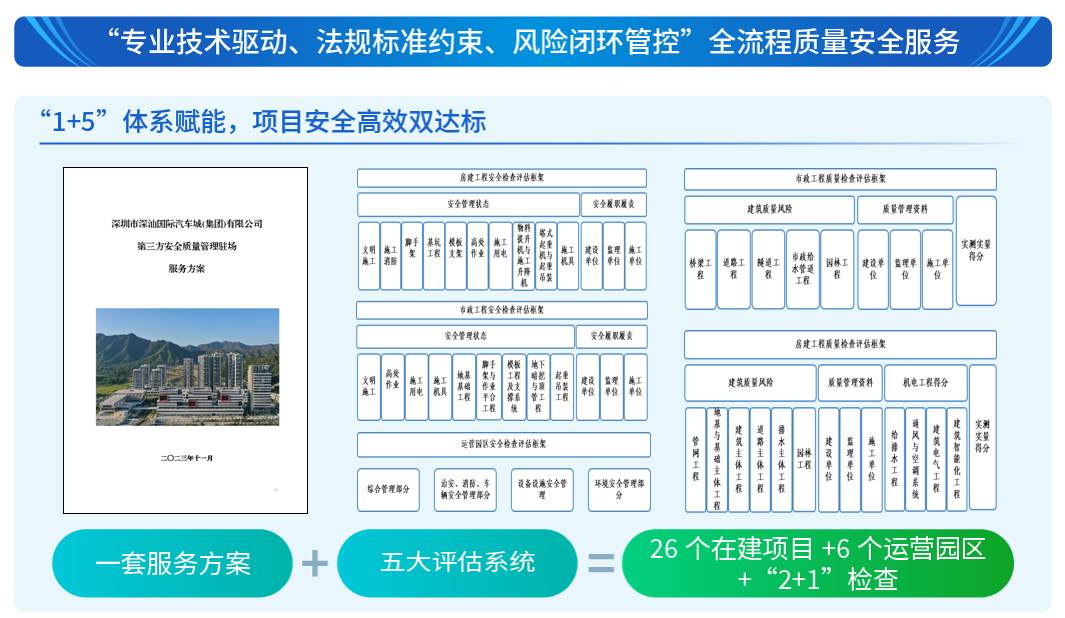Select the 房建工程安全检查评估框架 header box
This screenshot has width=1065, height=618.
(x=502, y=178)
